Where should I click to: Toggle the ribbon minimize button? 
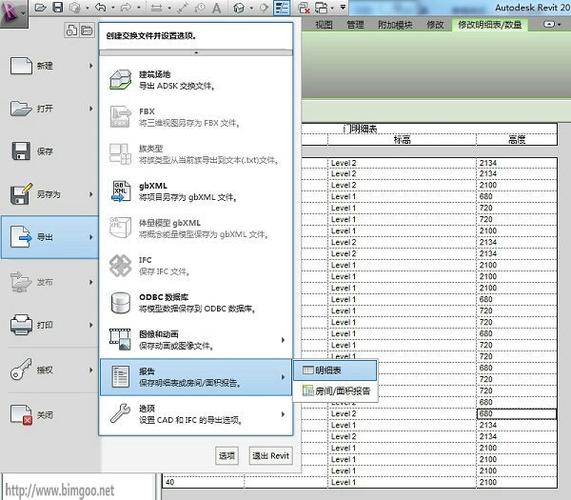(548, 24)
